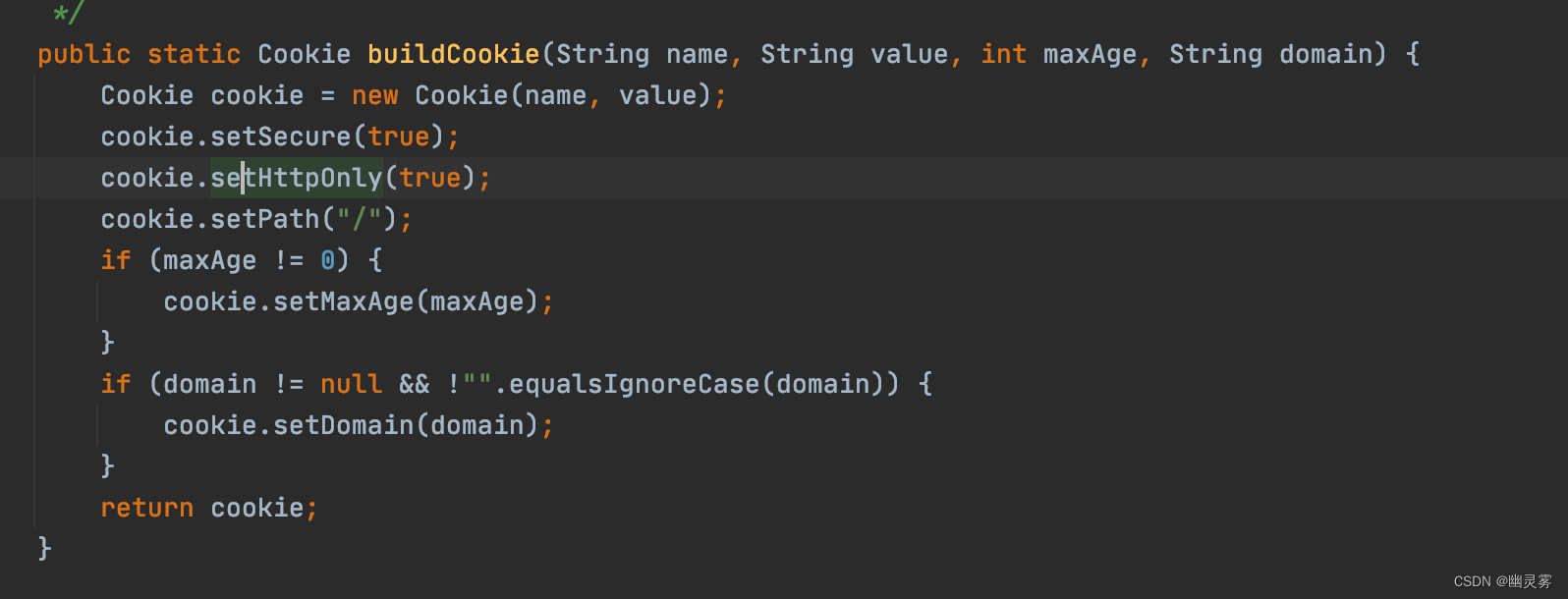The image size is (1568, 599).
Task: Click equalsIgnoreCase in the domain condition
Action: (x=635, y=384)
